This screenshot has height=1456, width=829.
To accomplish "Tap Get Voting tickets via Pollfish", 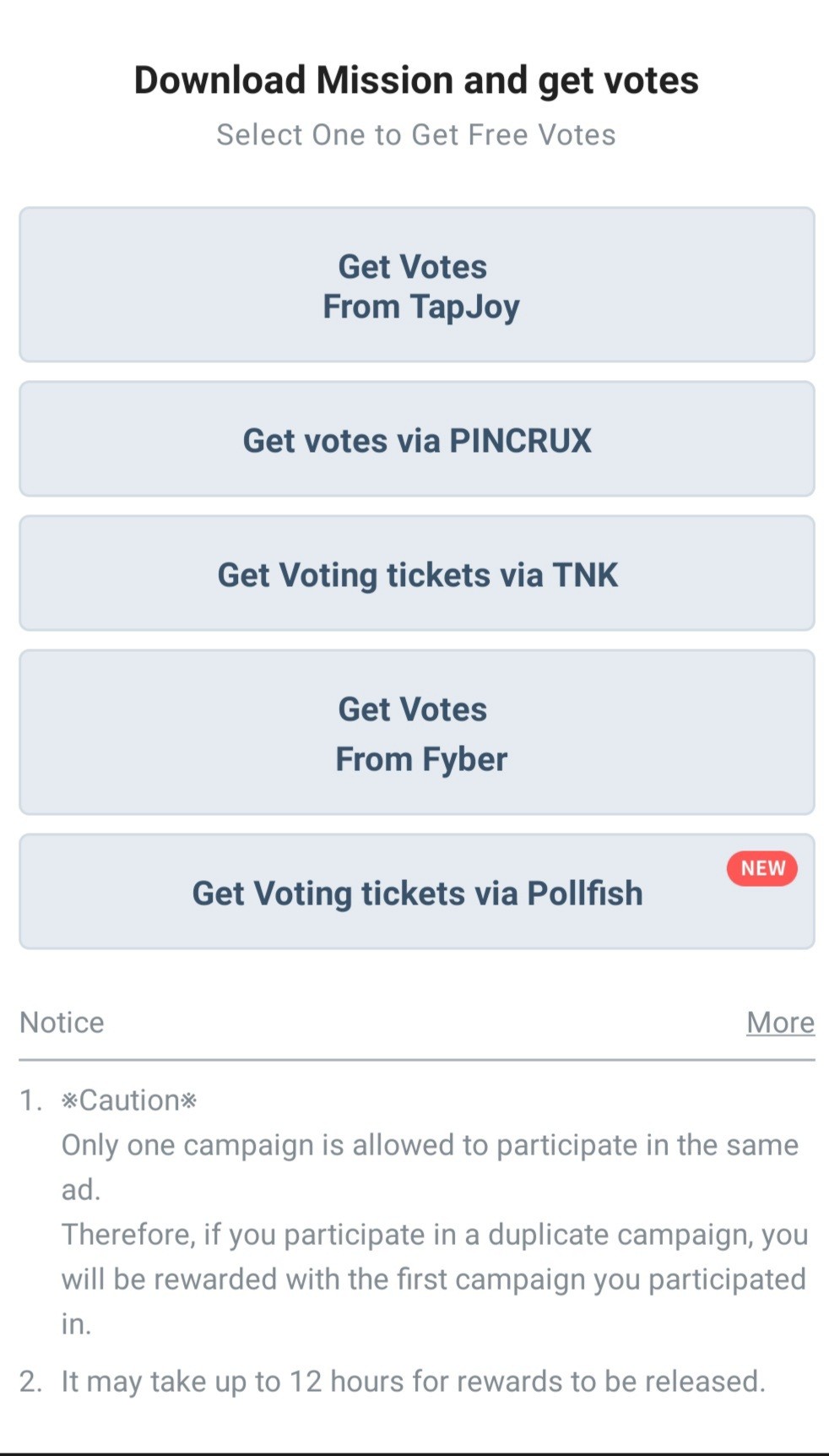I will (x=416, y=893).
